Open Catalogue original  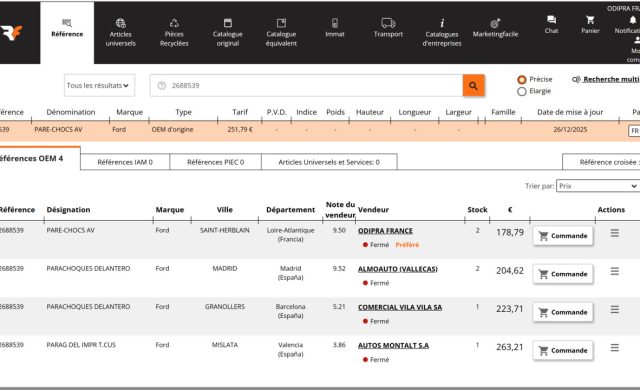click(x=228, y=33)
